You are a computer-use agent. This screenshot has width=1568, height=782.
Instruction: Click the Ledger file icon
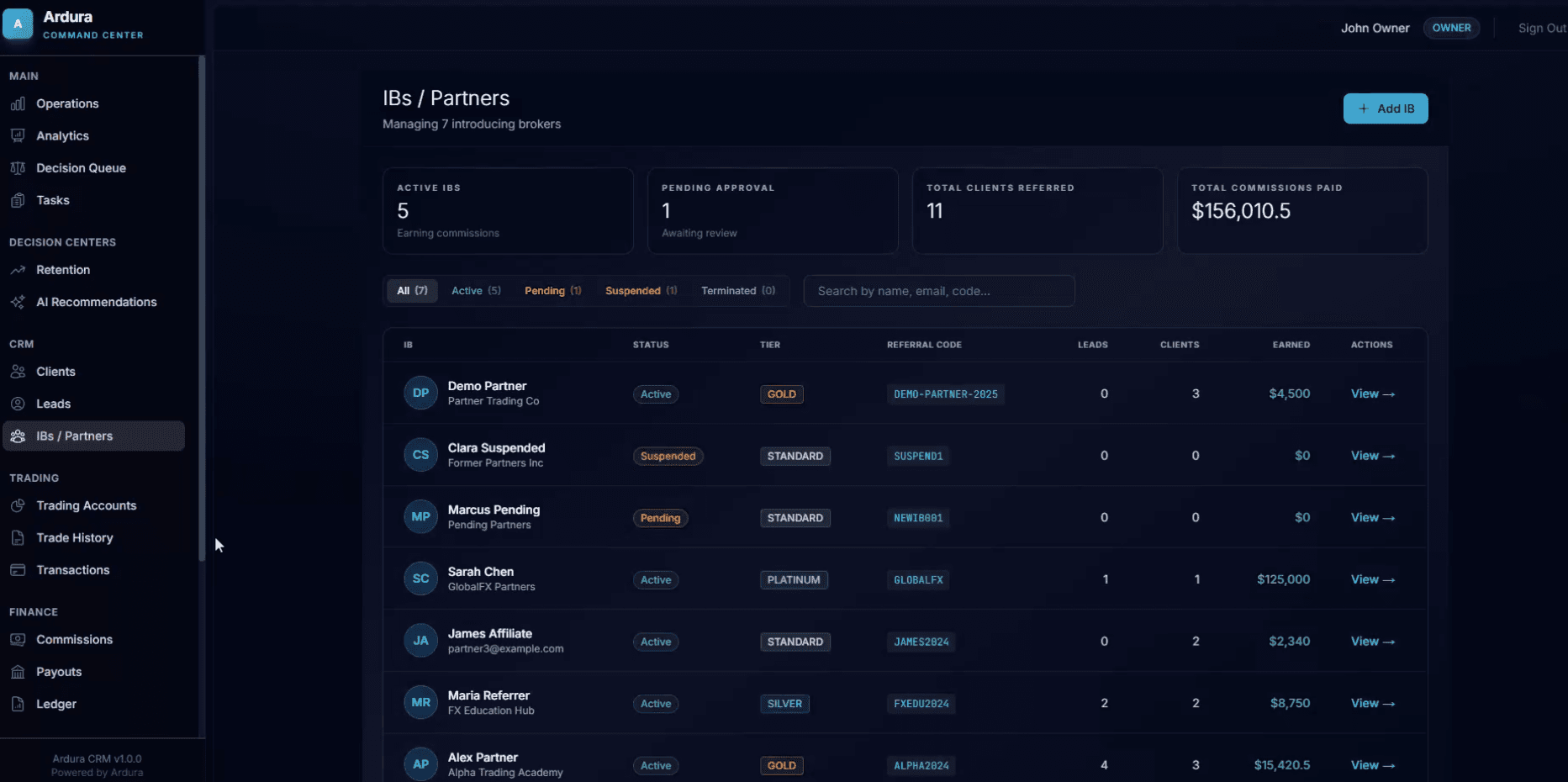pos(18,704)
